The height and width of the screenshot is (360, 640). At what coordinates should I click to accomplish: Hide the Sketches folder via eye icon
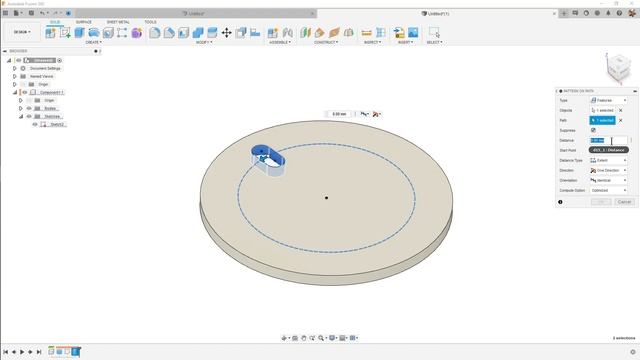pos(29,116)
